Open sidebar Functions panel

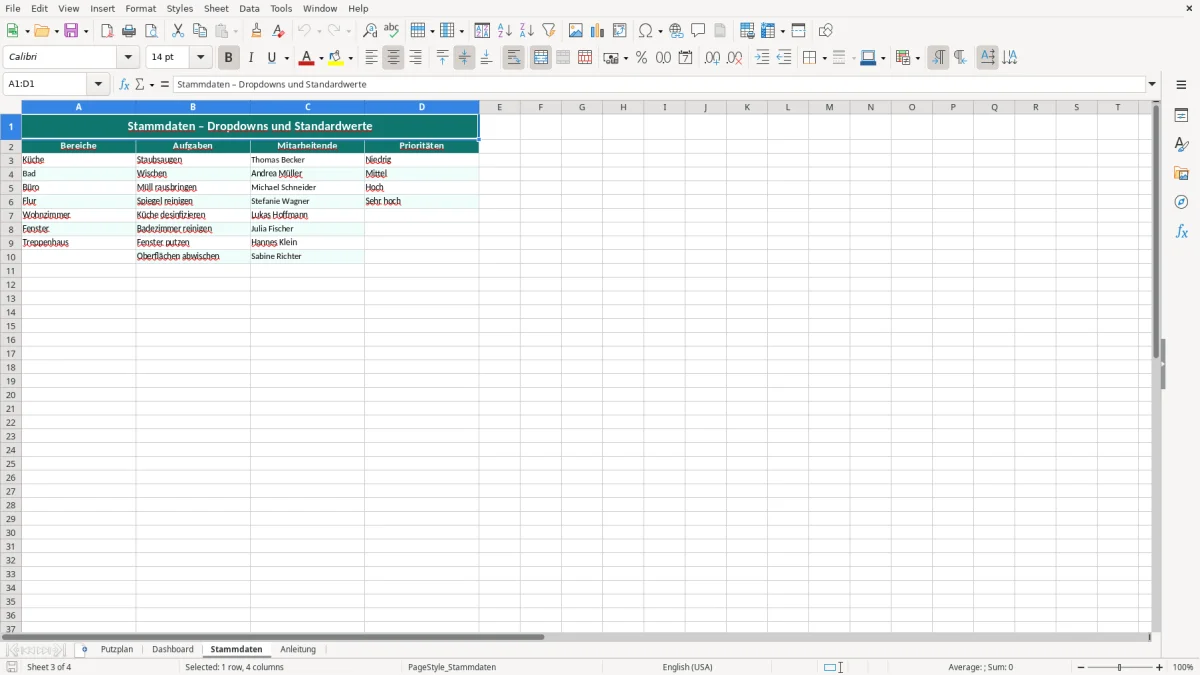coord(1181,232)
